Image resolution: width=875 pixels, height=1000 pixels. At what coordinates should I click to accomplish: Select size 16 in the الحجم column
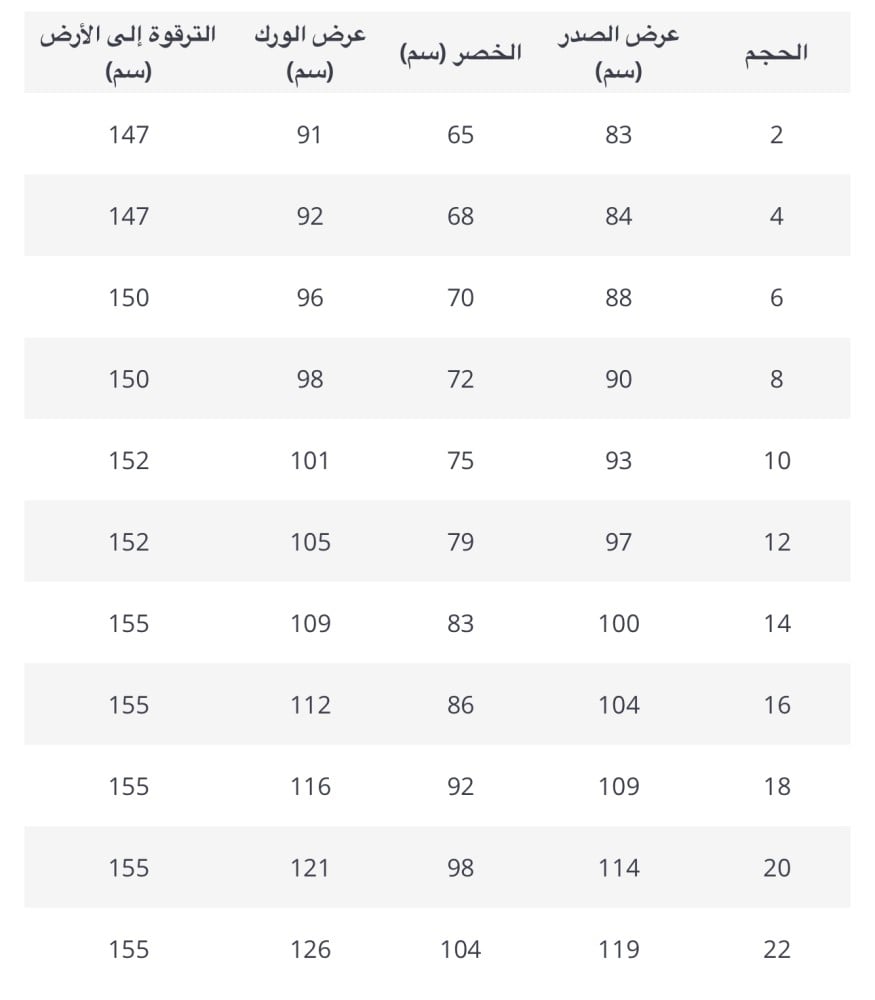click(x=776, y=705)
